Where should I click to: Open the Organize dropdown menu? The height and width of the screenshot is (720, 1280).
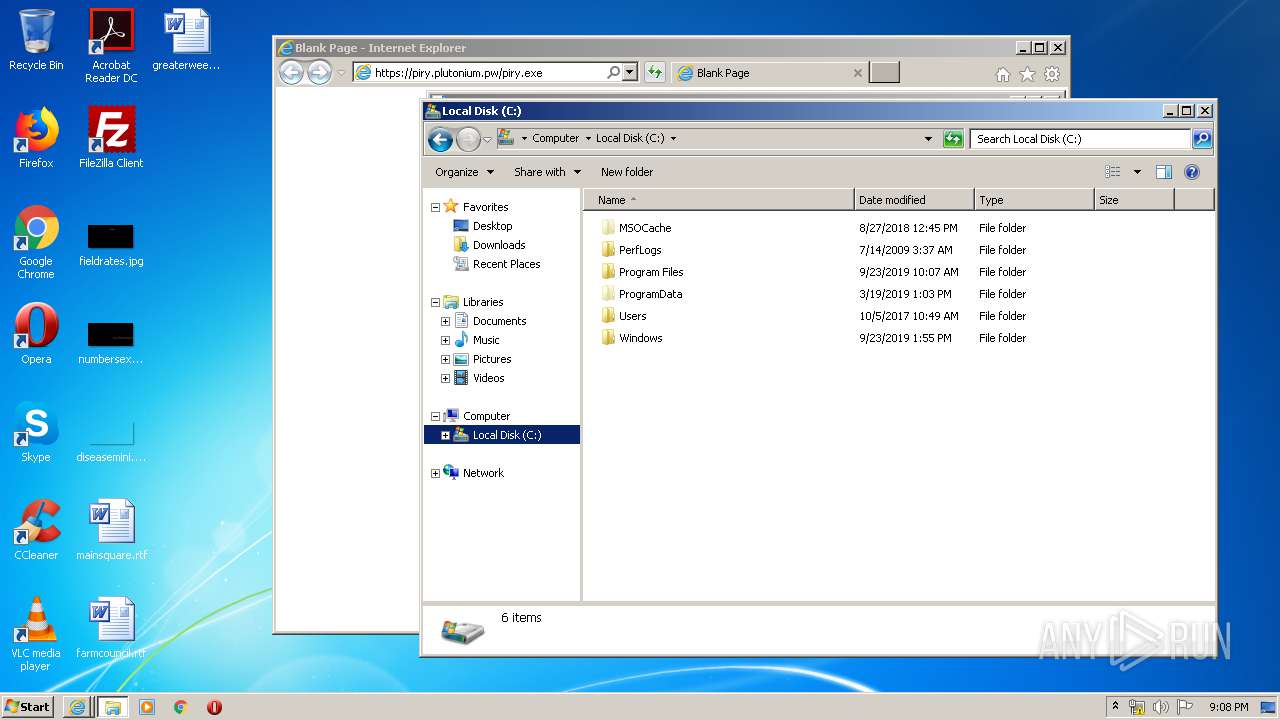point(464,172)
